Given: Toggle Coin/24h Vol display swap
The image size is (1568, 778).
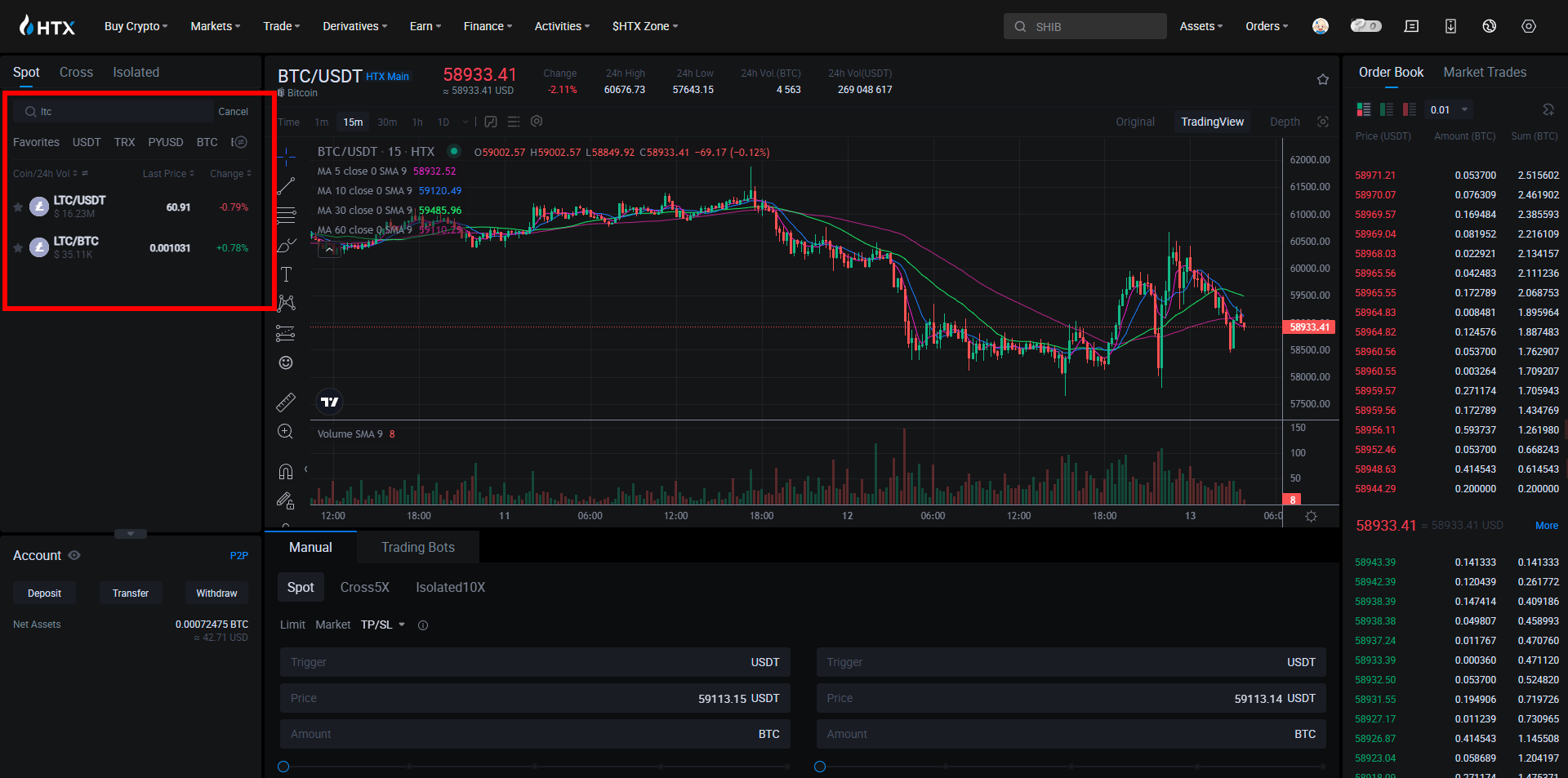Looking at the screenshot, I should pyautogui.click(x=85, y=173).
